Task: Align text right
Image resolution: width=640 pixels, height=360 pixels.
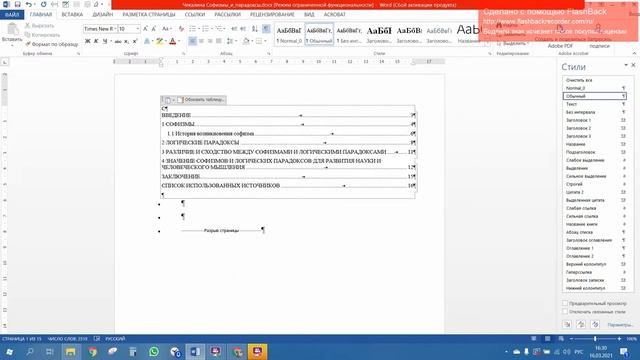Action: click(210, 41)
